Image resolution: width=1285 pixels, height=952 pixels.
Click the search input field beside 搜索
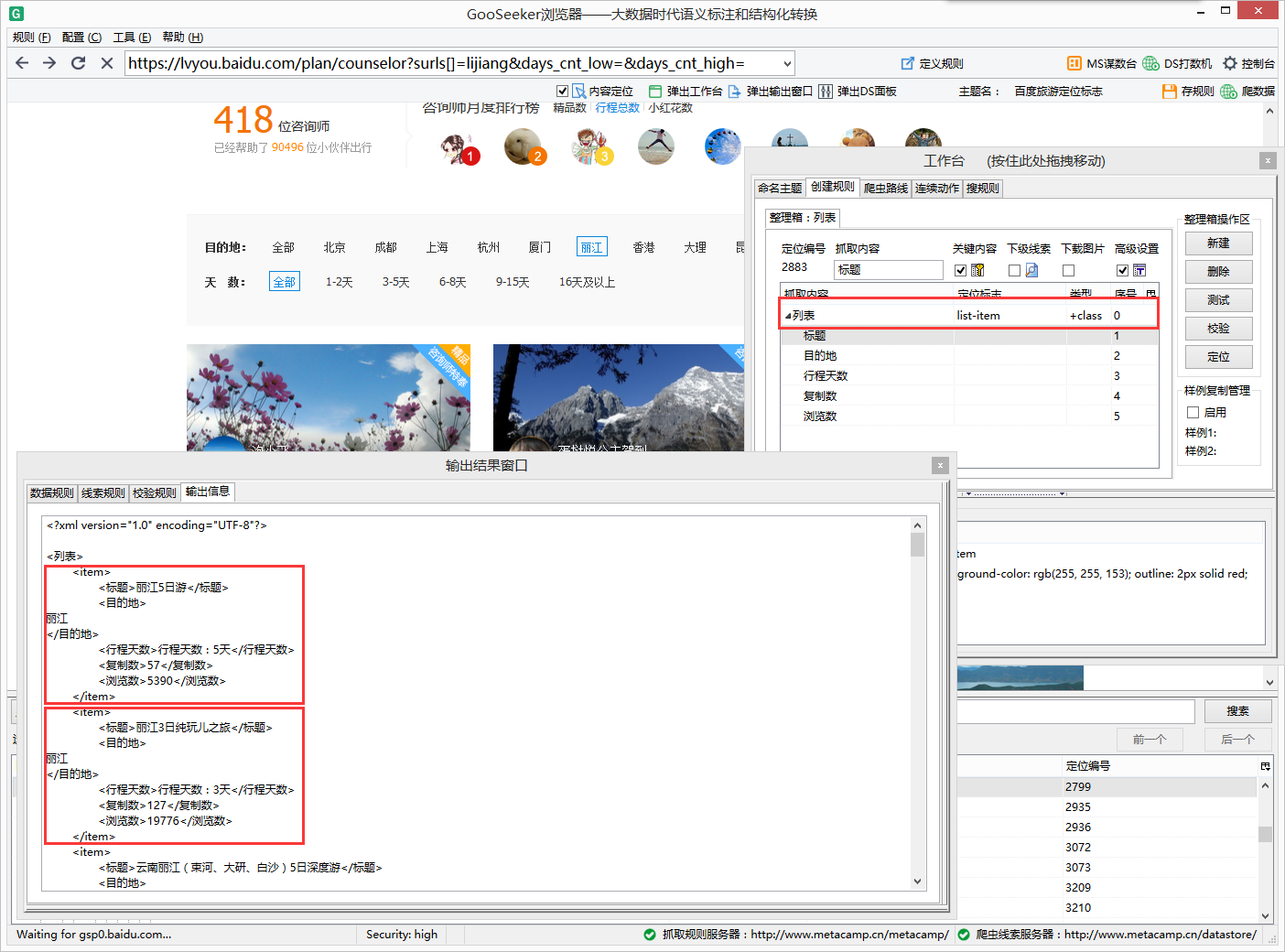pyautogui.click(x=1075, y=711)
